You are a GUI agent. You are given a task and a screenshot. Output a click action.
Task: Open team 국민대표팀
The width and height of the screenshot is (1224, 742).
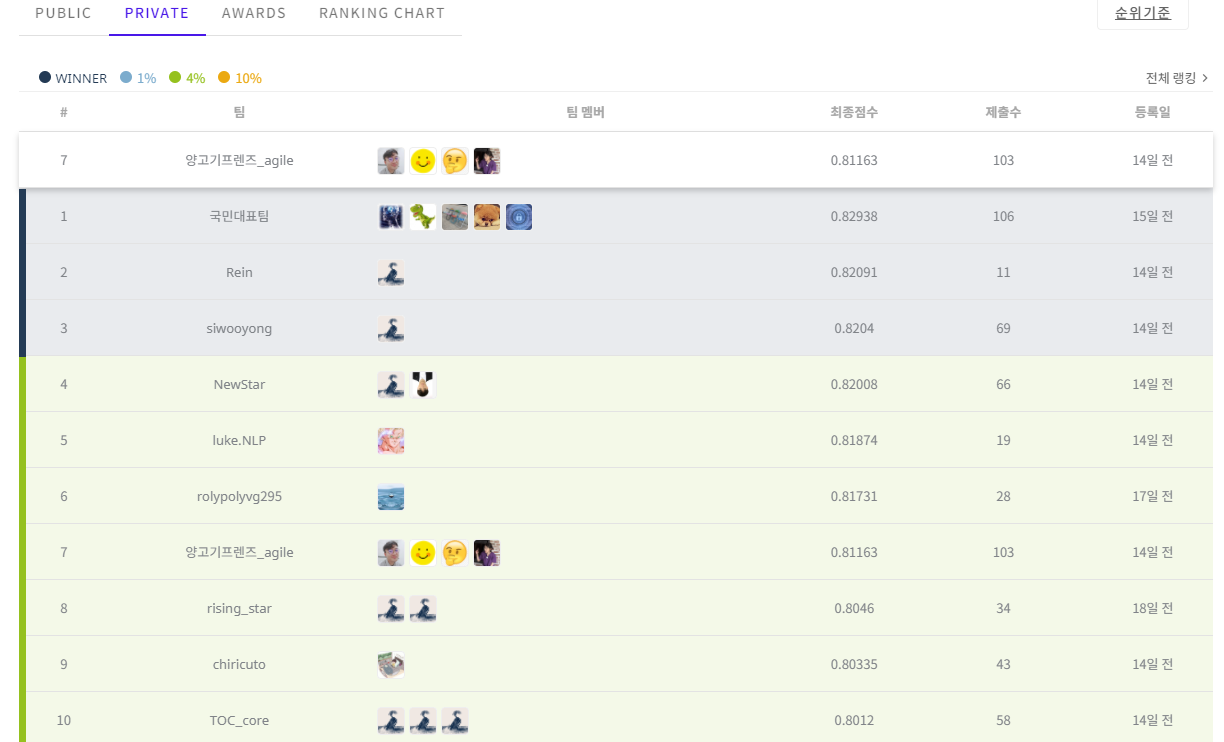point(239,216)
